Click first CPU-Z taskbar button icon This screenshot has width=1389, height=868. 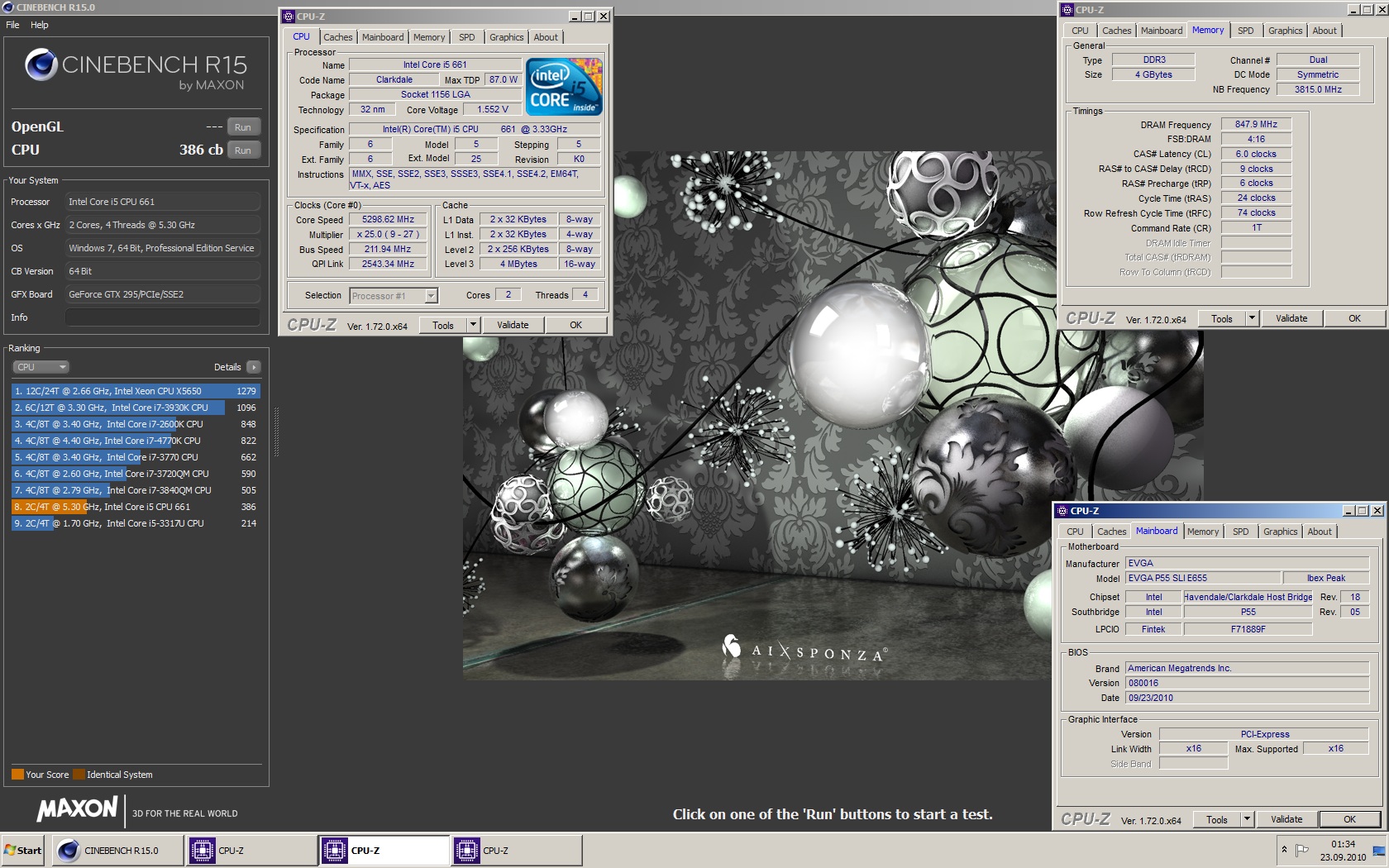[x=202, y=850]
